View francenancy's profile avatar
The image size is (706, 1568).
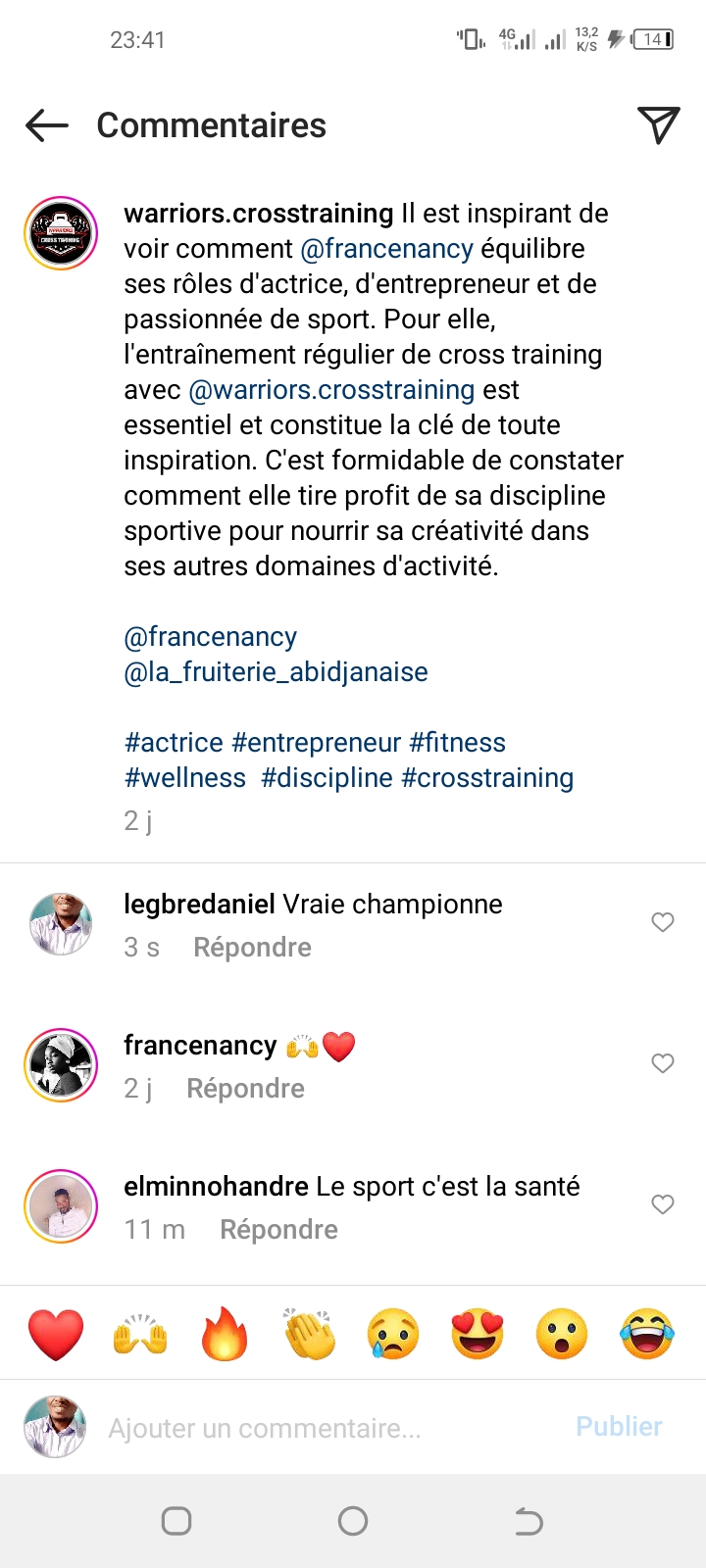click(61, 1065)
